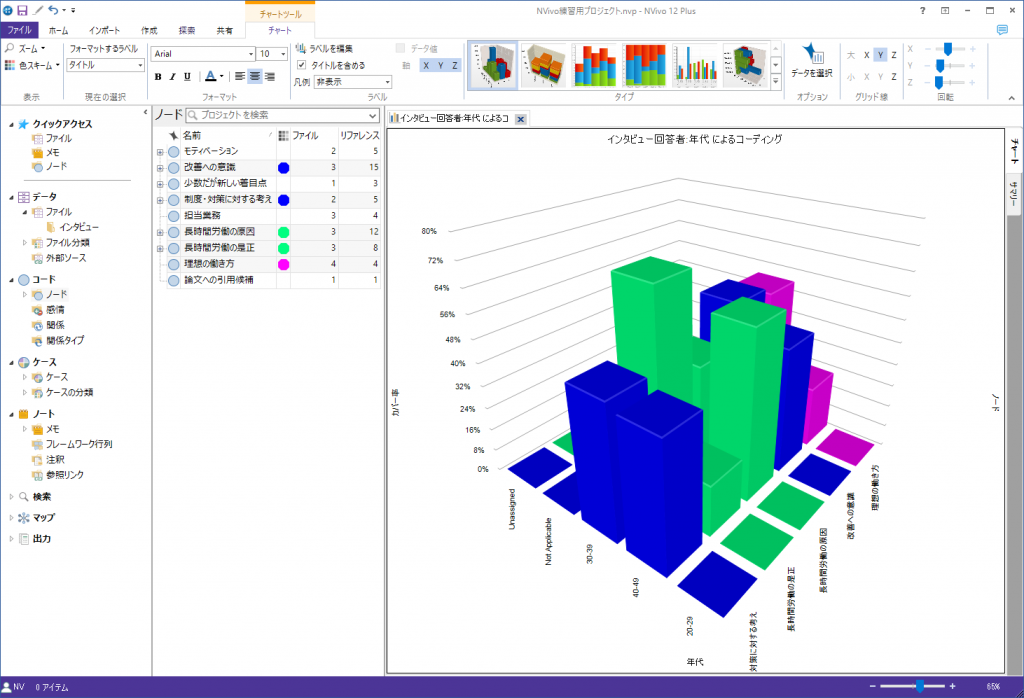
Task: Choose the stacked column chart type
Action: click(594, 65)
